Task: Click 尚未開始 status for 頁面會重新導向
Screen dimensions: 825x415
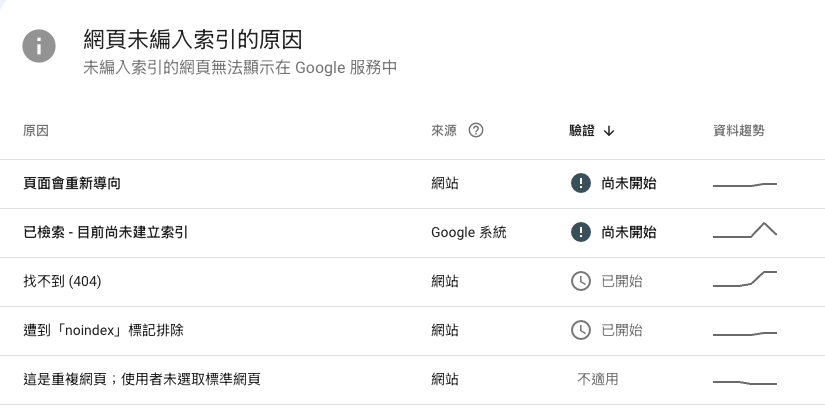Action: click(x=629, y=184)
